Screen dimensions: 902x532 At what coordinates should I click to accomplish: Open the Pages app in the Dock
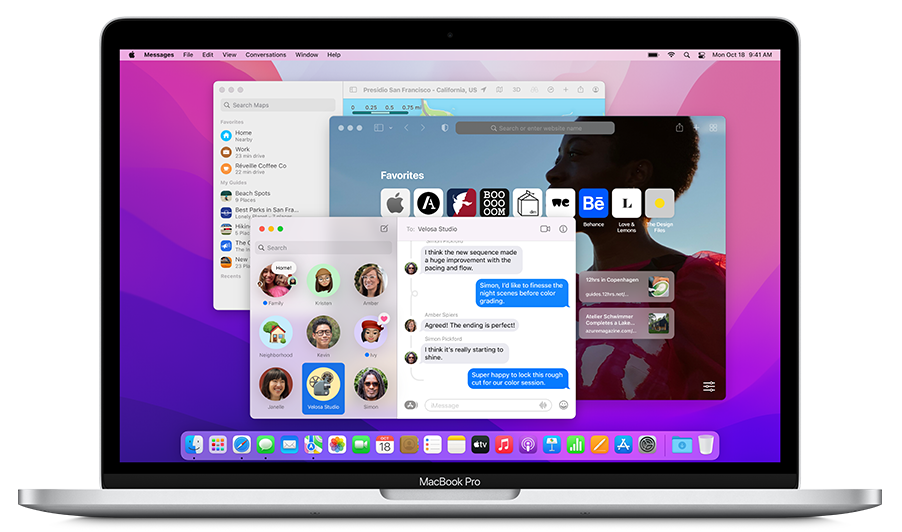pos(599,445)
